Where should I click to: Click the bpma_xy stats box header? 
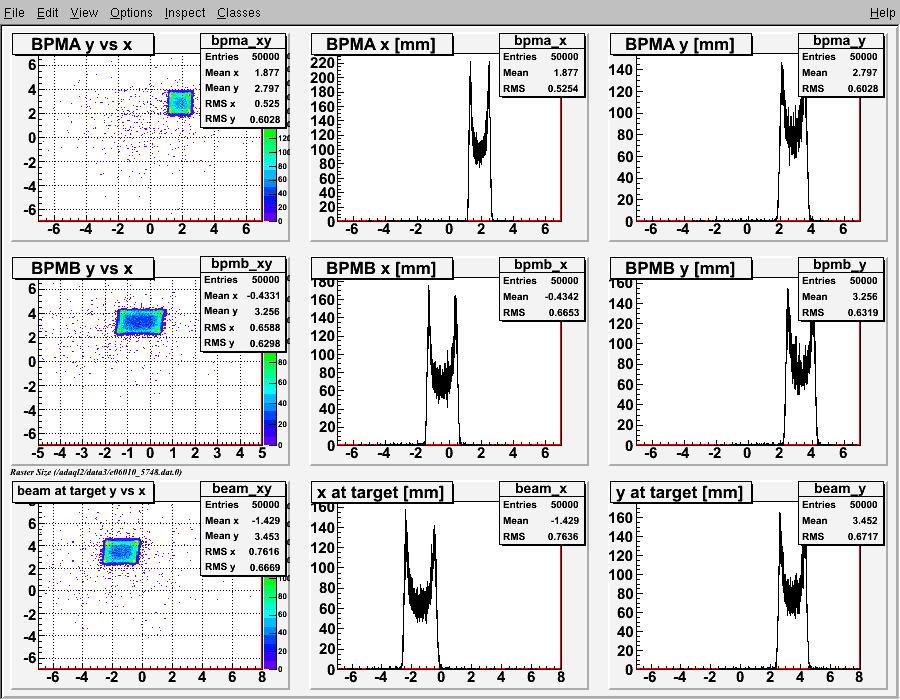pos(242,40)
